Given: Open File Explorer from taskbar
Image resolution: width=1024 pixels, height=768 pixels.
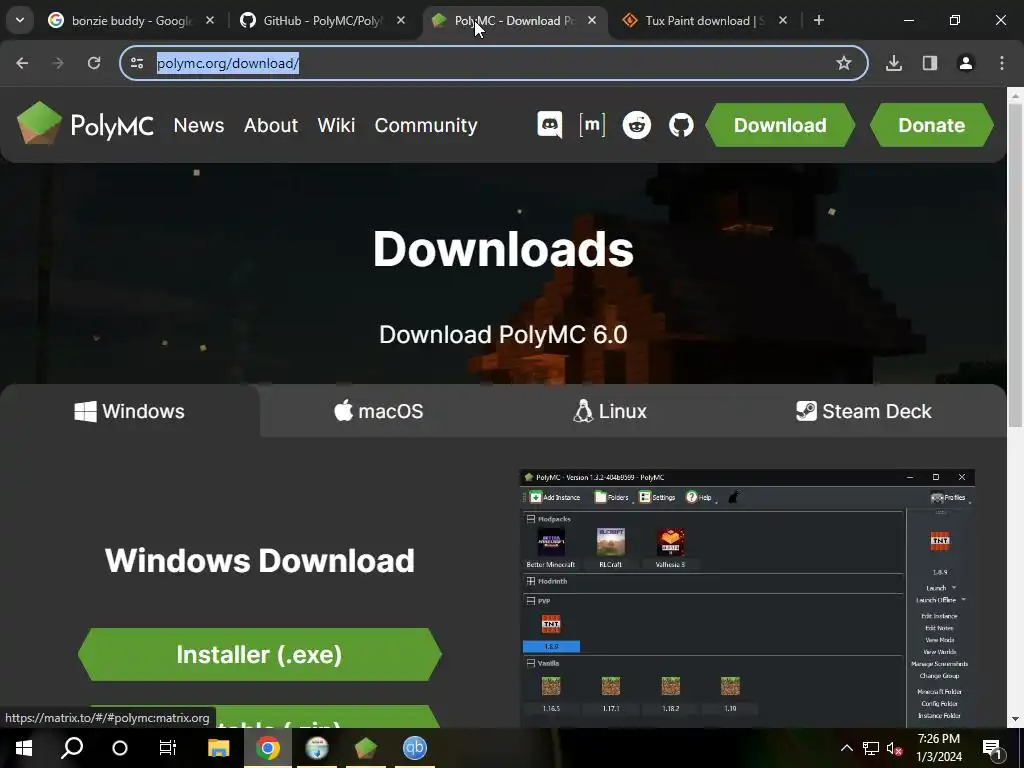Looking at the screenshot, I should 219,747.
